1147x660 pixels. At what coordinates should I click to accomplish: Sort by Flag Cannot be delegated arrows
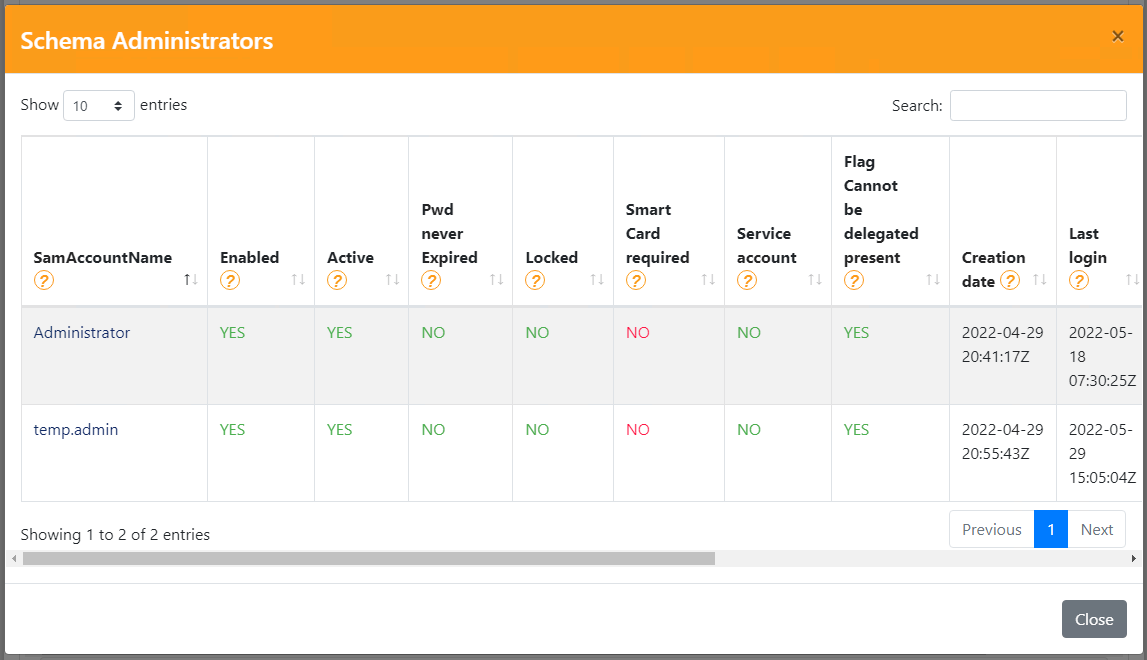coord(933,280)
